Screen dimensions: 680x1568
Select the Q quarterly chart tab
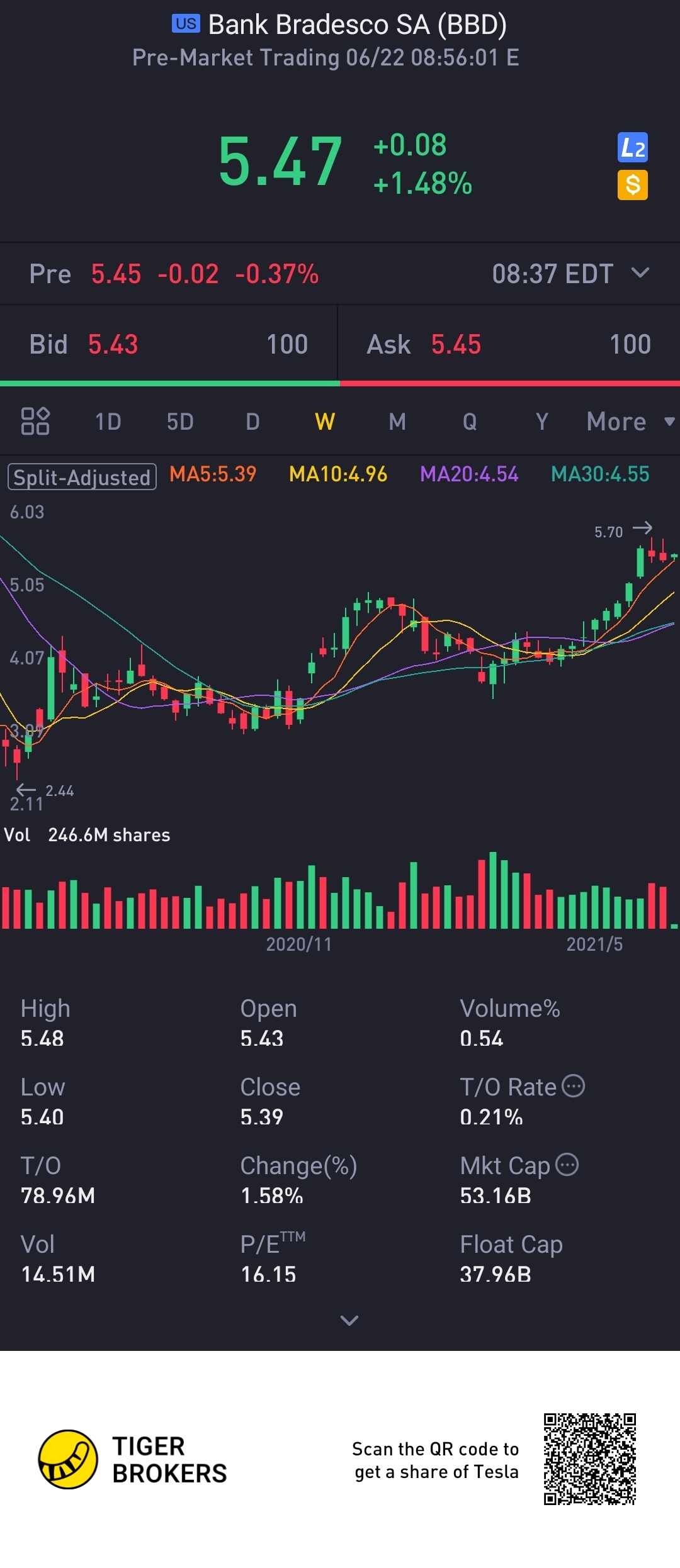[470, 421]
